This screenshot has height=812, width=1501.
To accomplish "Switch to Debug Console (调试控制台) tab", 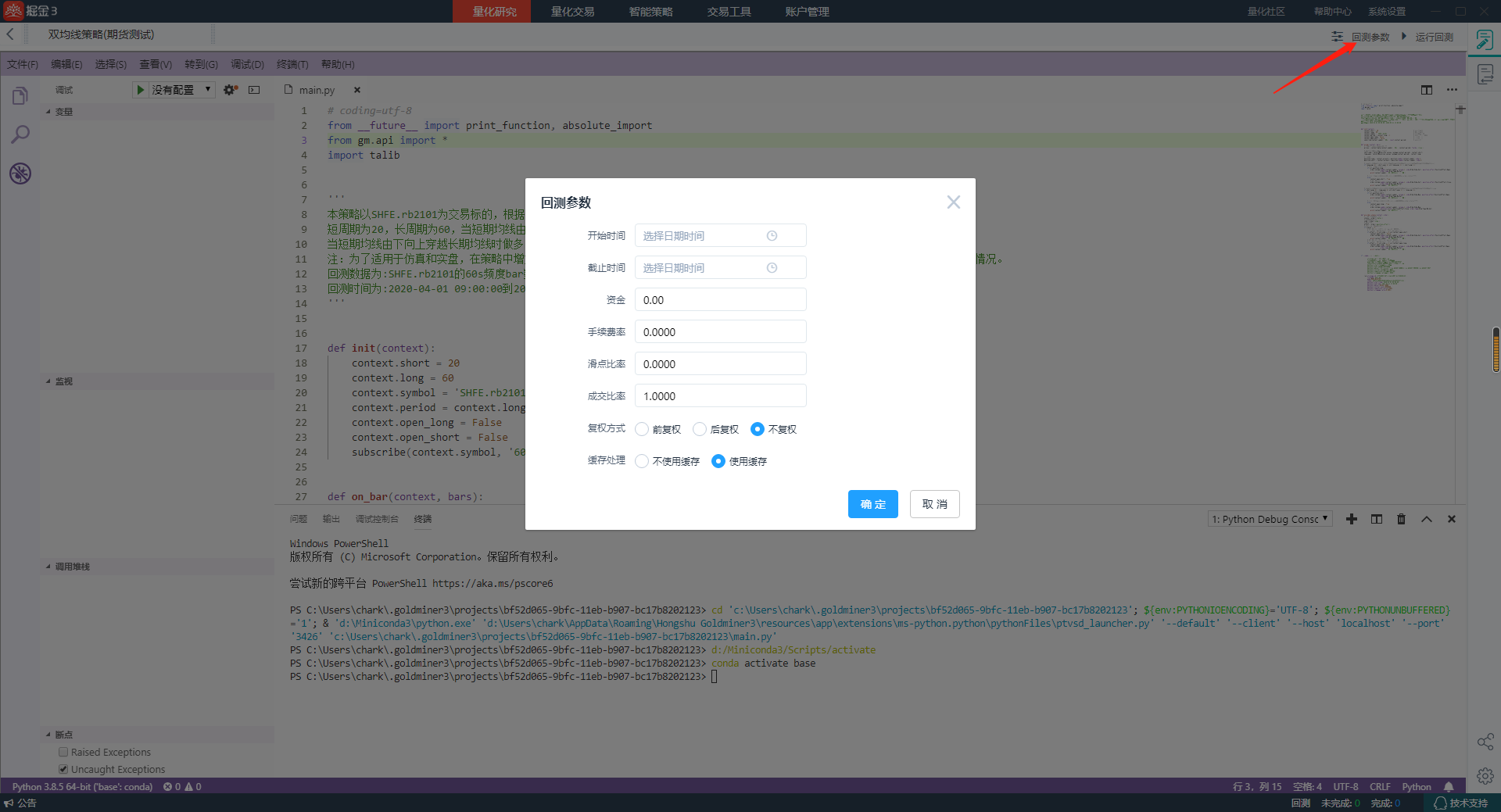I will [x=377, y=519].
